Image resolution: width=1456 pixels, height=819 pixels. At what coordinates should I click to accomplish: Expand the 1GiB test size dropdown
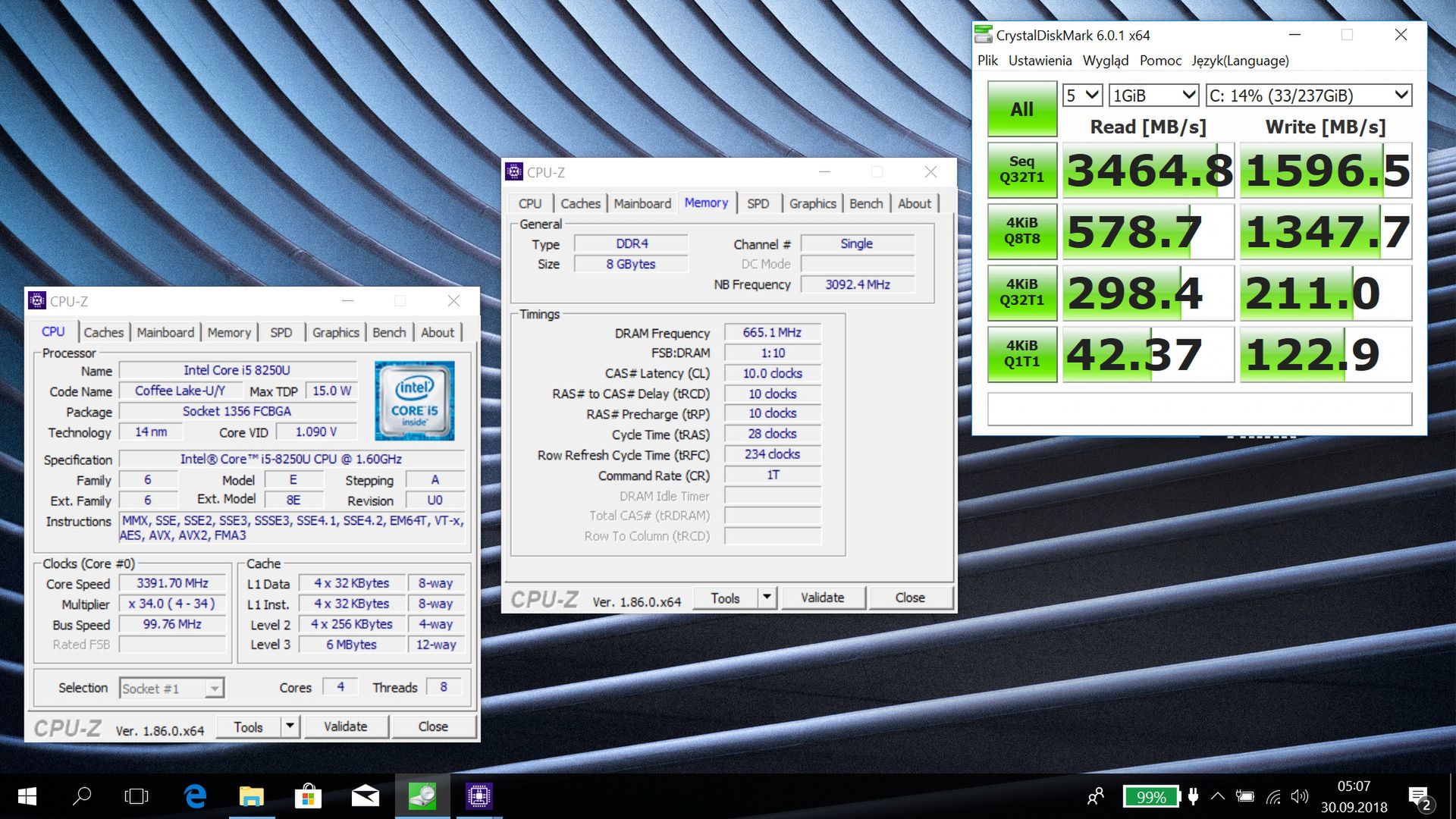click(x=1153, y=96)
